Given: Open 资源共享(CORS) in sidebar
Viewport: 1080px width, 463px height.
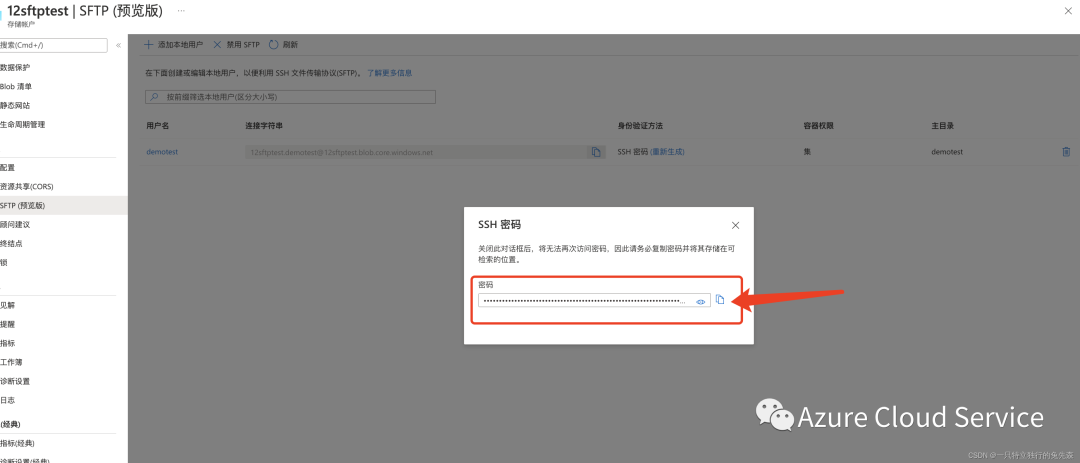Looking at the screenshot, I should 27,187.
